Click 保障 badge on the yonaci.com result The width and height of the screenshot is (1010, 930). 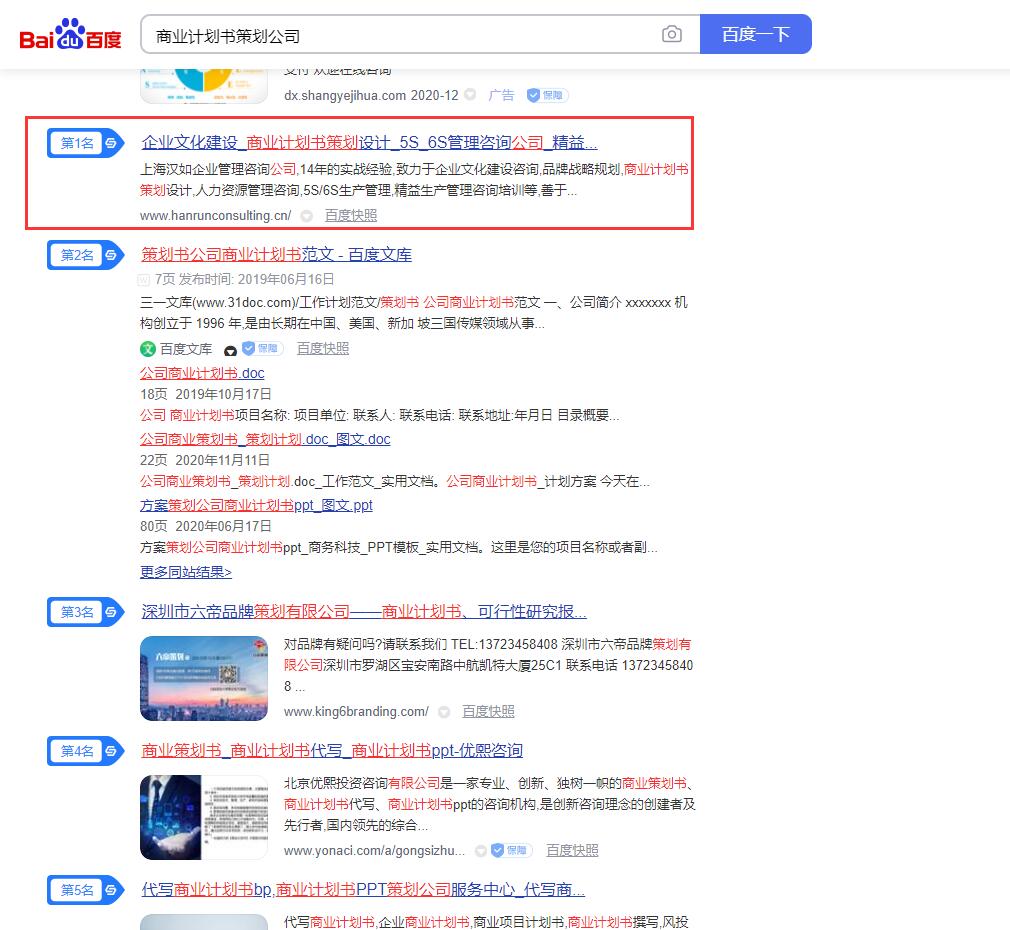point(511,851)
